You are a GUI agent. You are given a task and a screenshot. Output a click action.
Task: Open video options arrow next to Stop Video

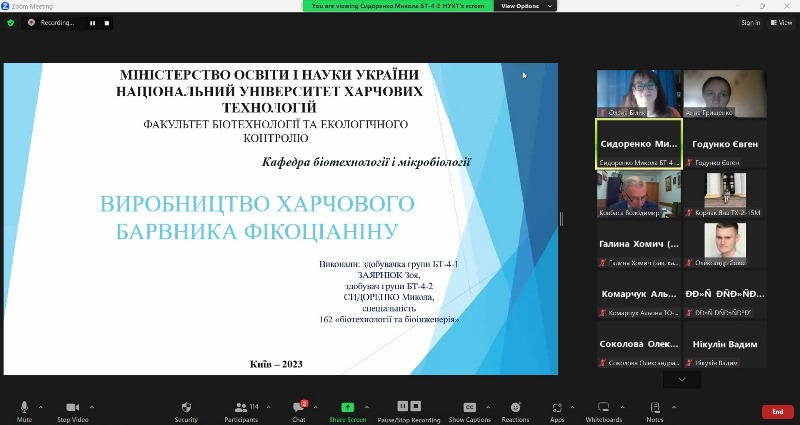(x=92, y=407)
